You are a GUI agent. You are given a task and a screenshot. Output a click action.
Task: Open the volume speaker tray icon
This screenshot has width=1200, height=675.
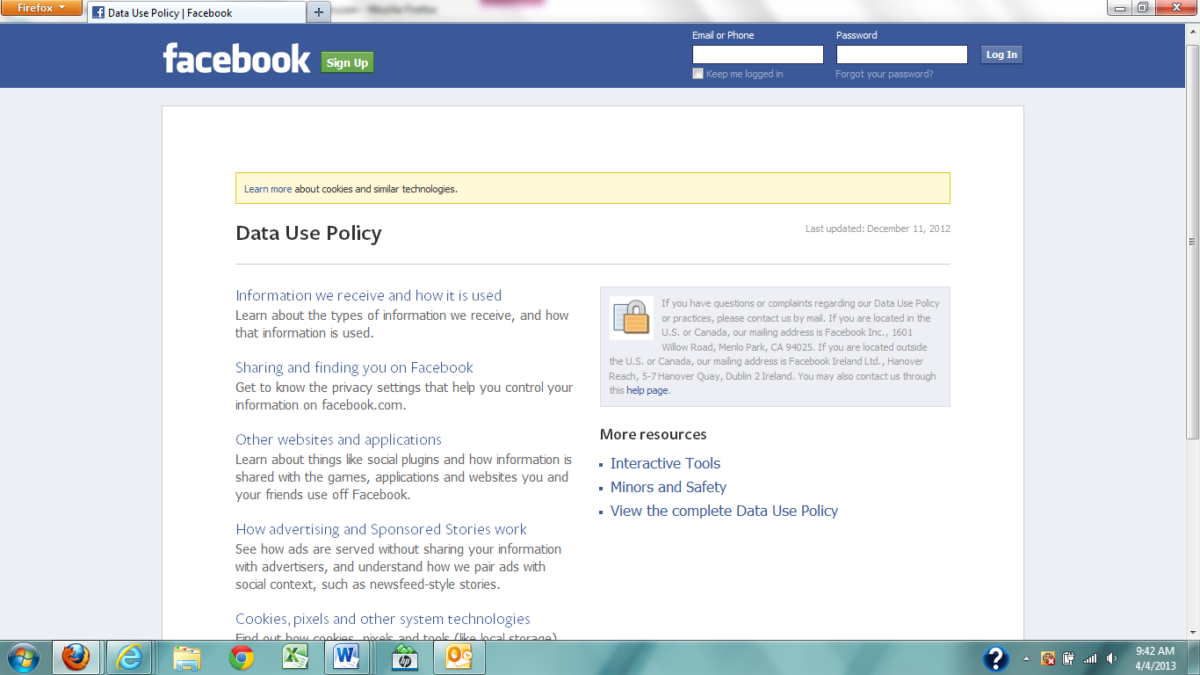point(1112,658)
